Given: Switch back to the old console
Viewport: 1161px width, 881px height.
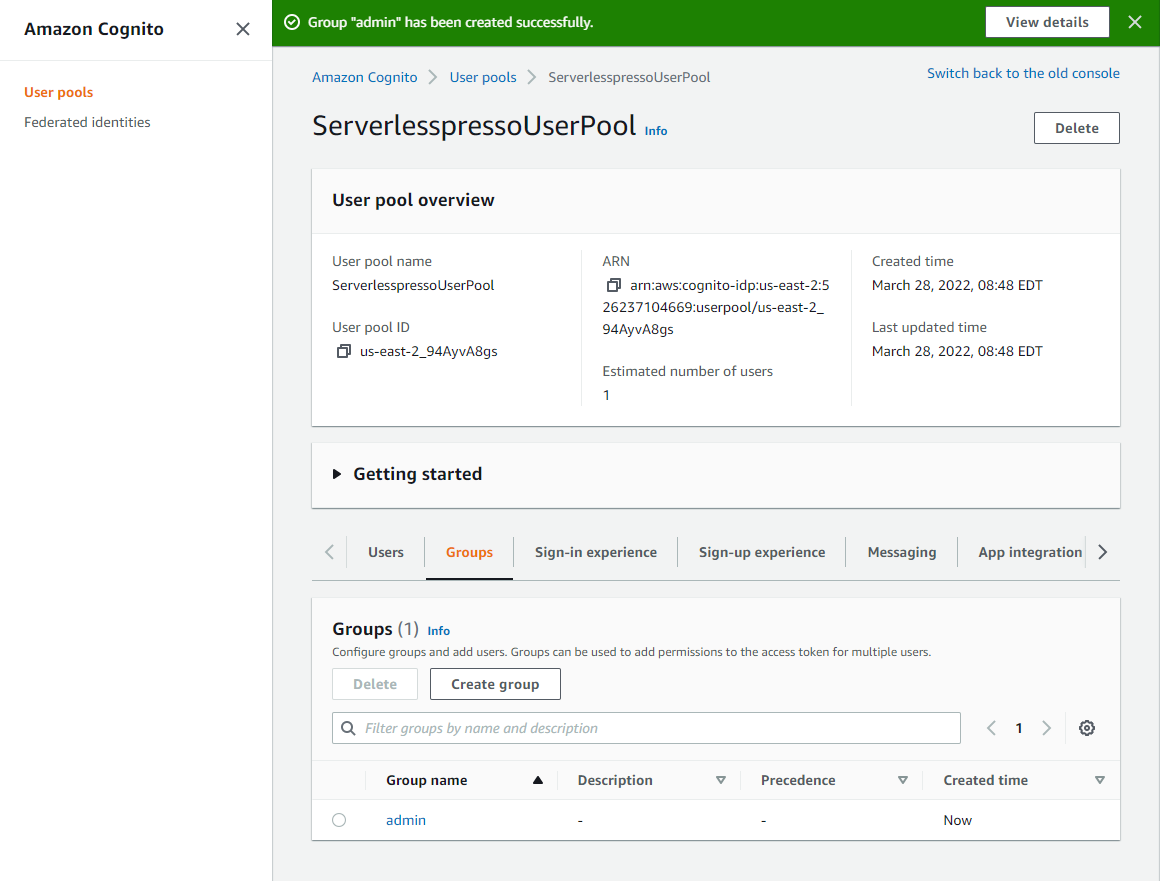Looking at the screenshot, I should pyautogui.click(x=1023, y=73).
